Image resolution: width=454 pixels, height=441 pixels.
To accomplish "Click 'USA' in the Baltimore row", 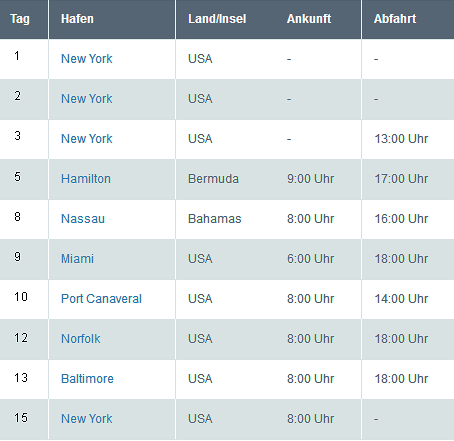I will coord(200,379).
